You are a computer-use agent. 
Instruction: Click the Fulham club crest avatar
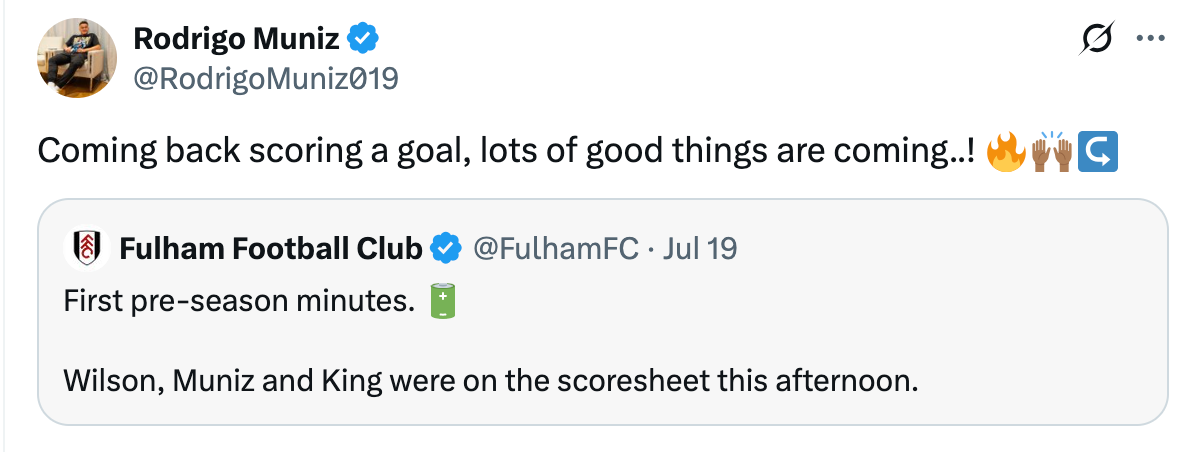click(86, 248)
